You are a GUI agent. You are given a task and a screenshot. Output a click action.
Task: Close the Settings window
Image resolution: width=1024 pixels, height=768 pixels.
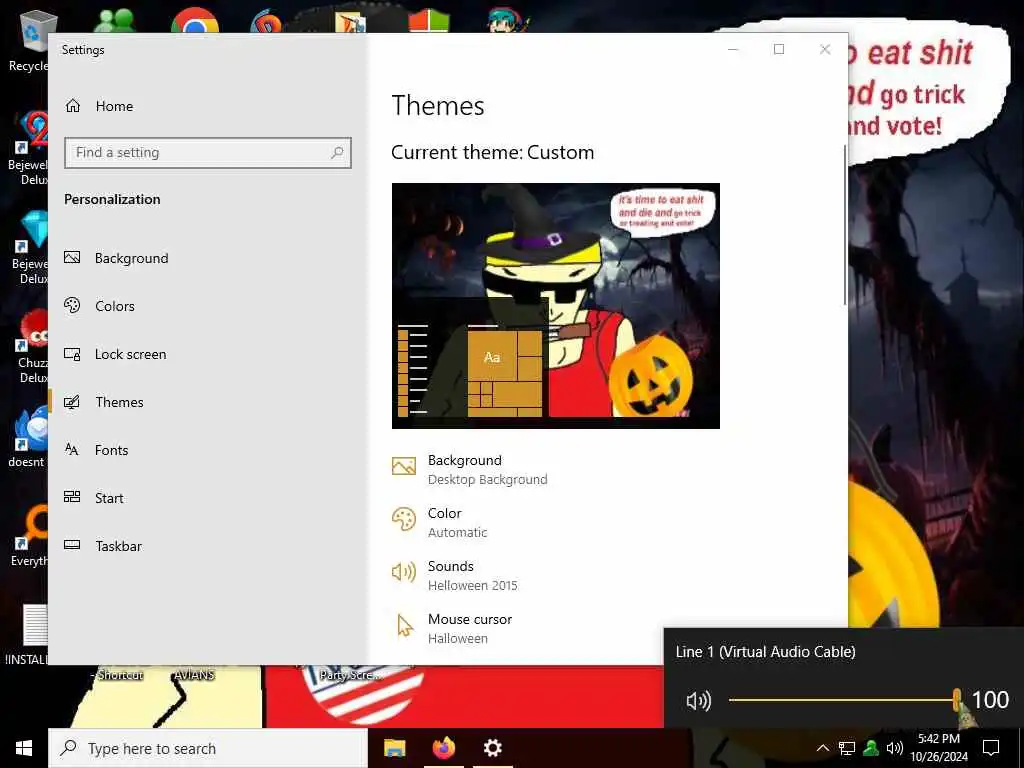click(x=825, y=50)
